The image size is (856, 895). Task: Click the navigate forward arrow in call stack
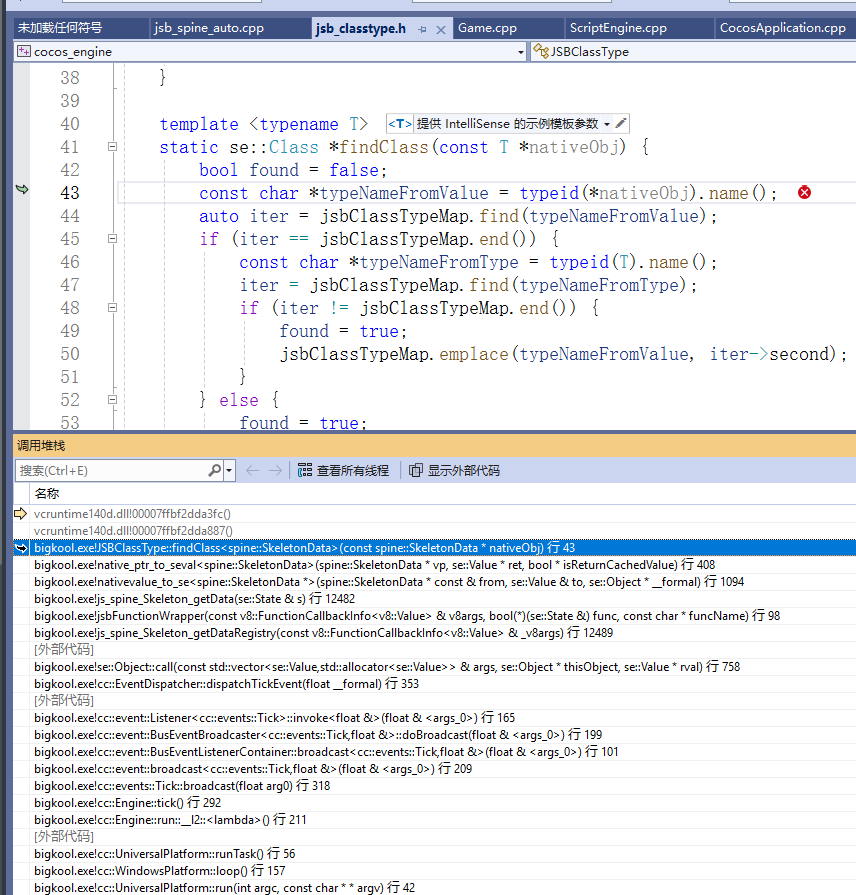pyautogui.click(x=276, y=470)
